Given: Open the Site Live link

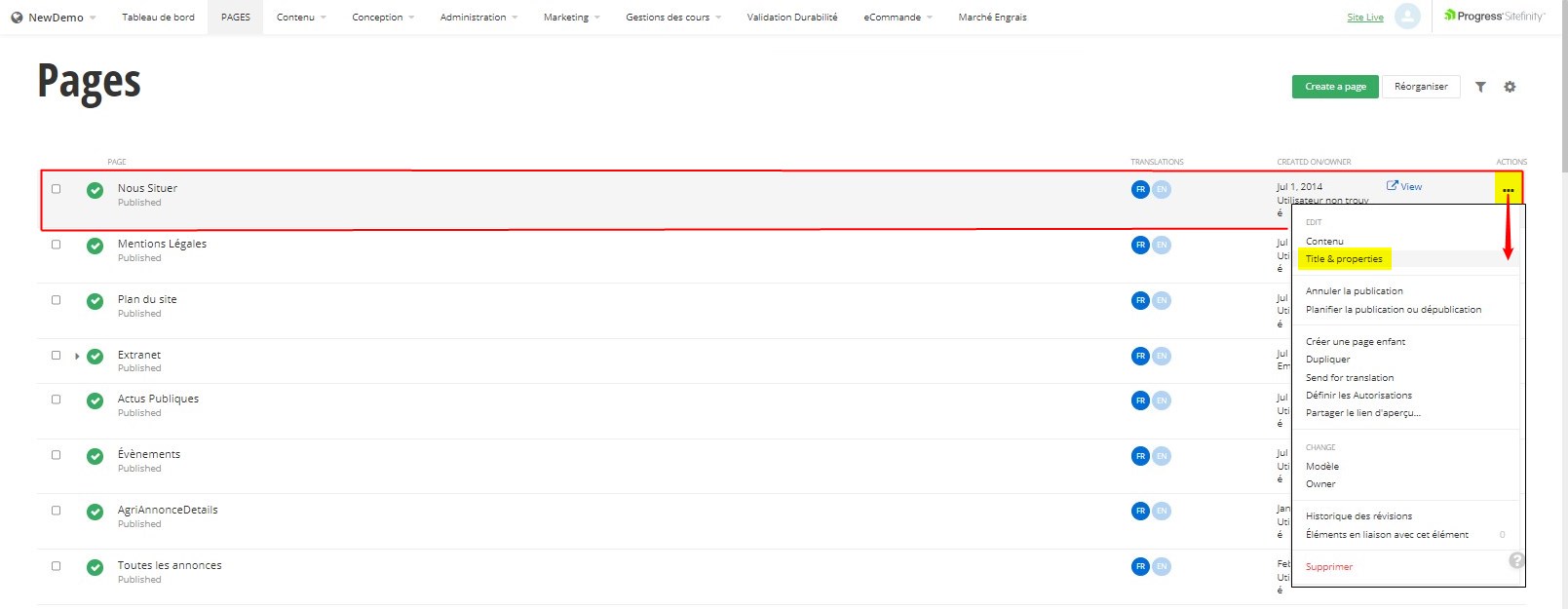Looking at the screenshot, I should click(1364, 18).
